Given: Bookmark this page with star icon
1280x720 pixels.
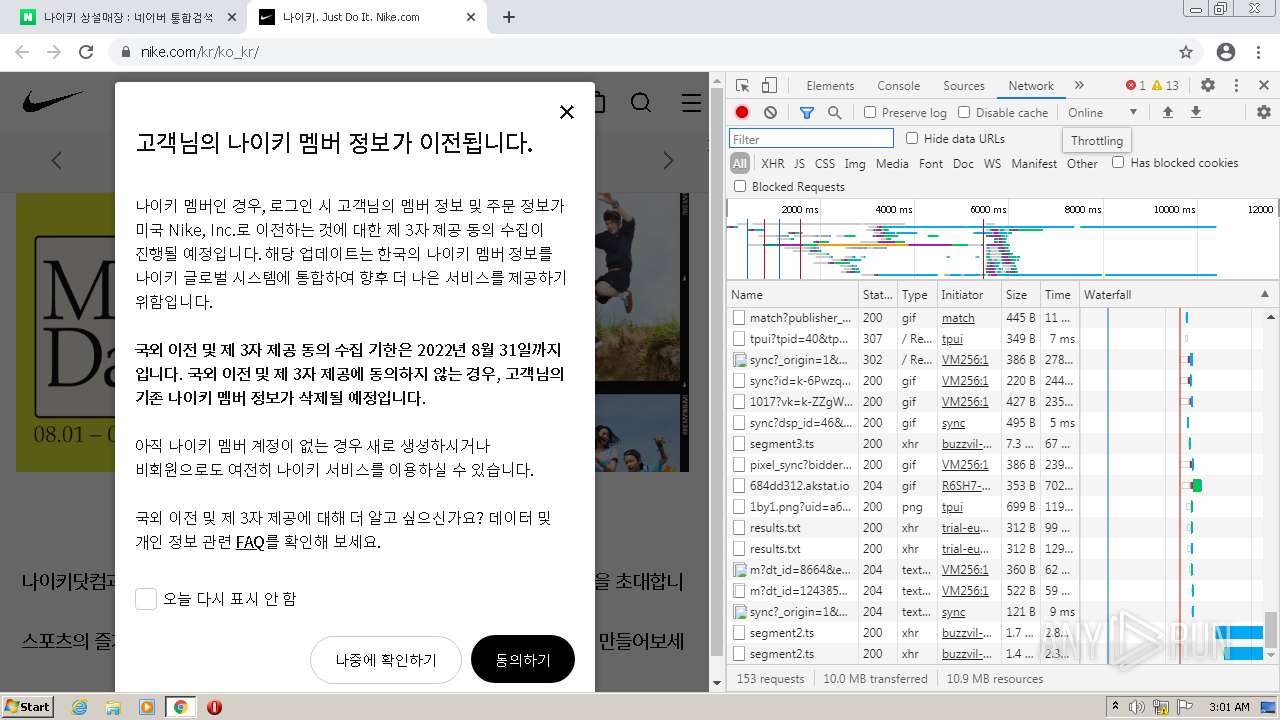Looking at the screenshot, I should (x=1186, y=52).
